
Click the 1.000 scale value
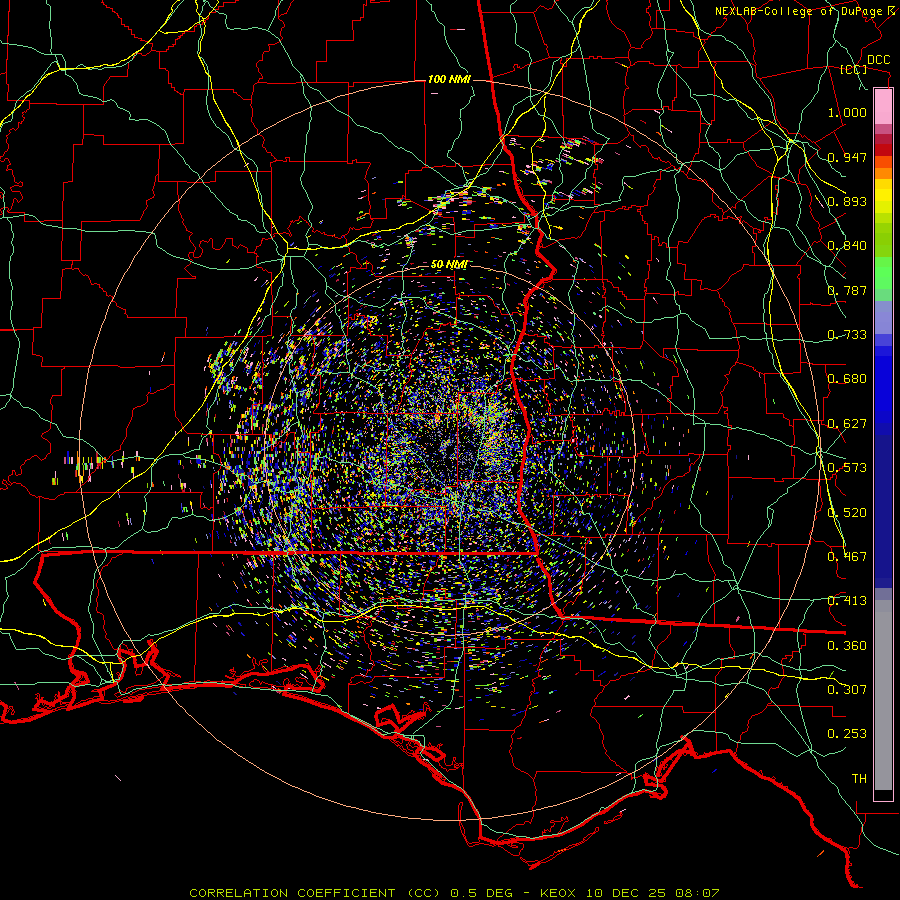(847, 112)
